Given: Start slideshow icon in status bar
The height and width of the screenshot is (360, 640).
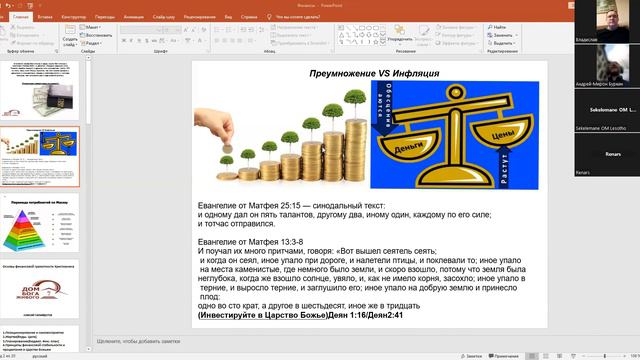Looking at the screenshot, I should coord(573,356).
